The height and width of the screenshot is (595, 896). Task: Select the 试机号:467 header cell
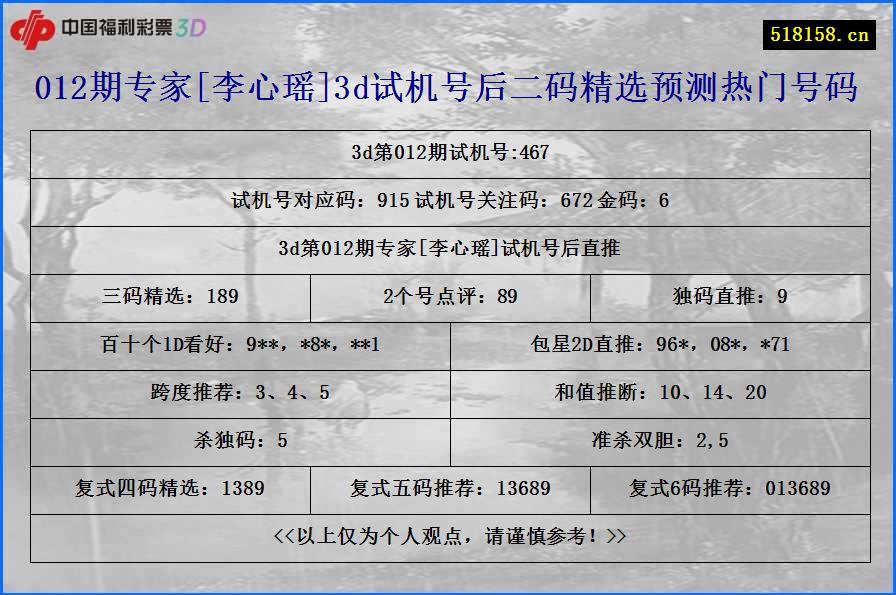click(448, 152)
